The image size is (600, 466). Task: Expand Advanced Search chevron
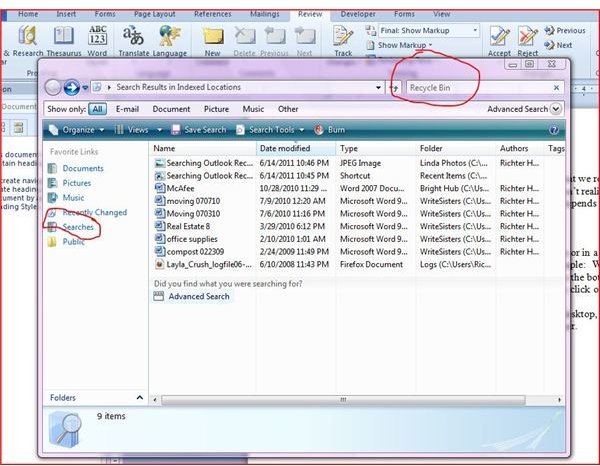click(x=556, y=109)
